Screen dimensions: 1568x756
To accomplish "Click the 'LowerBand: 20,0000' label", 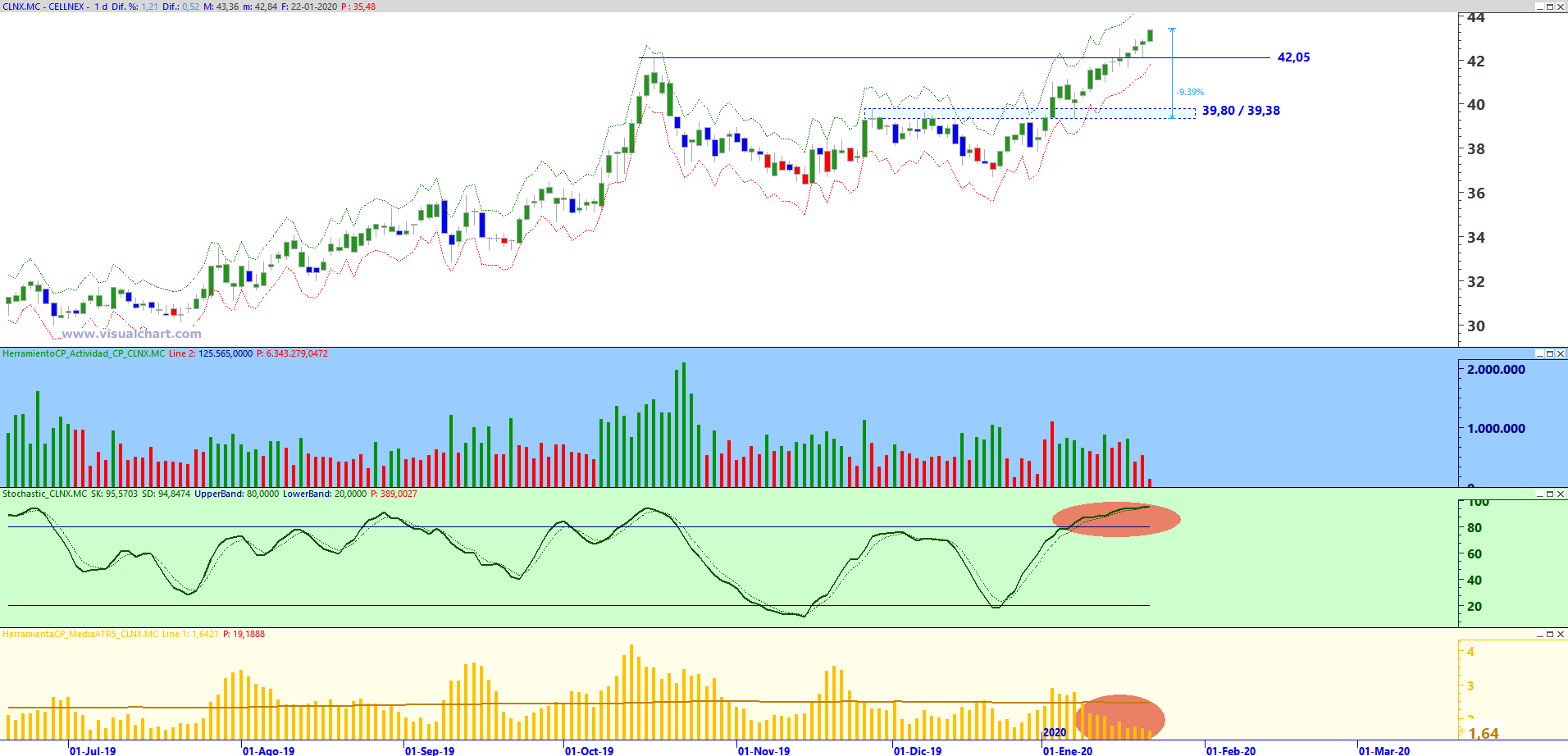I will click(325, 494).
